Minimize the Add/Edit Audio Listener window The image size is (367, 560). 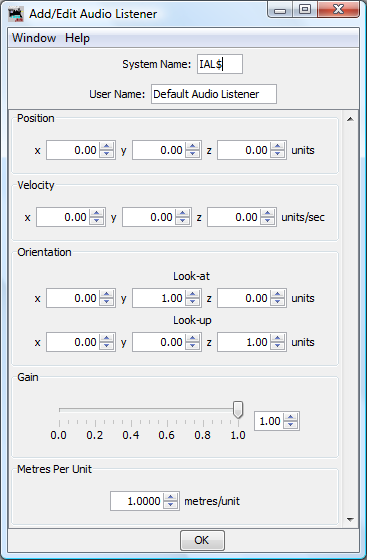point(280,10)
